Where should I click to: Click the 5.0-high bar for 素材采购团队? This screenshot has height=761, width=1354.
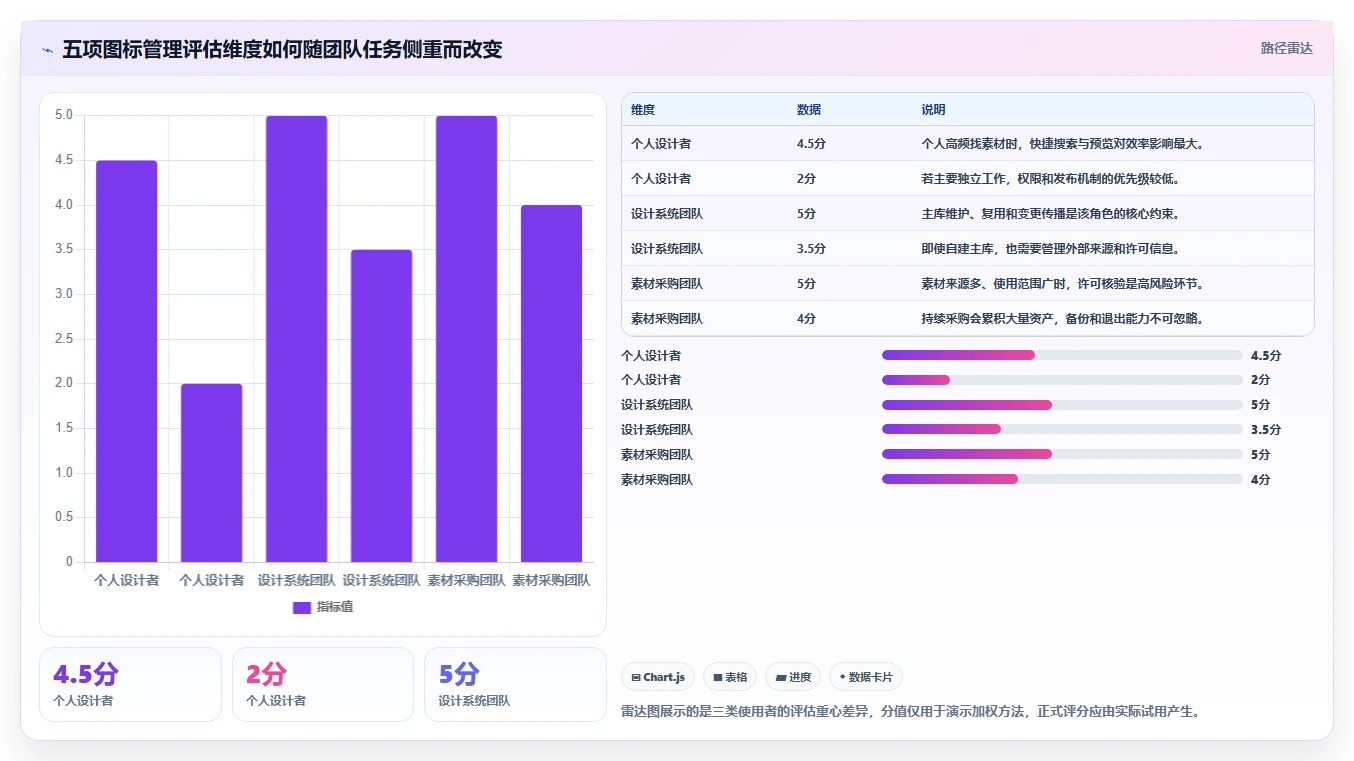[466, 339]
